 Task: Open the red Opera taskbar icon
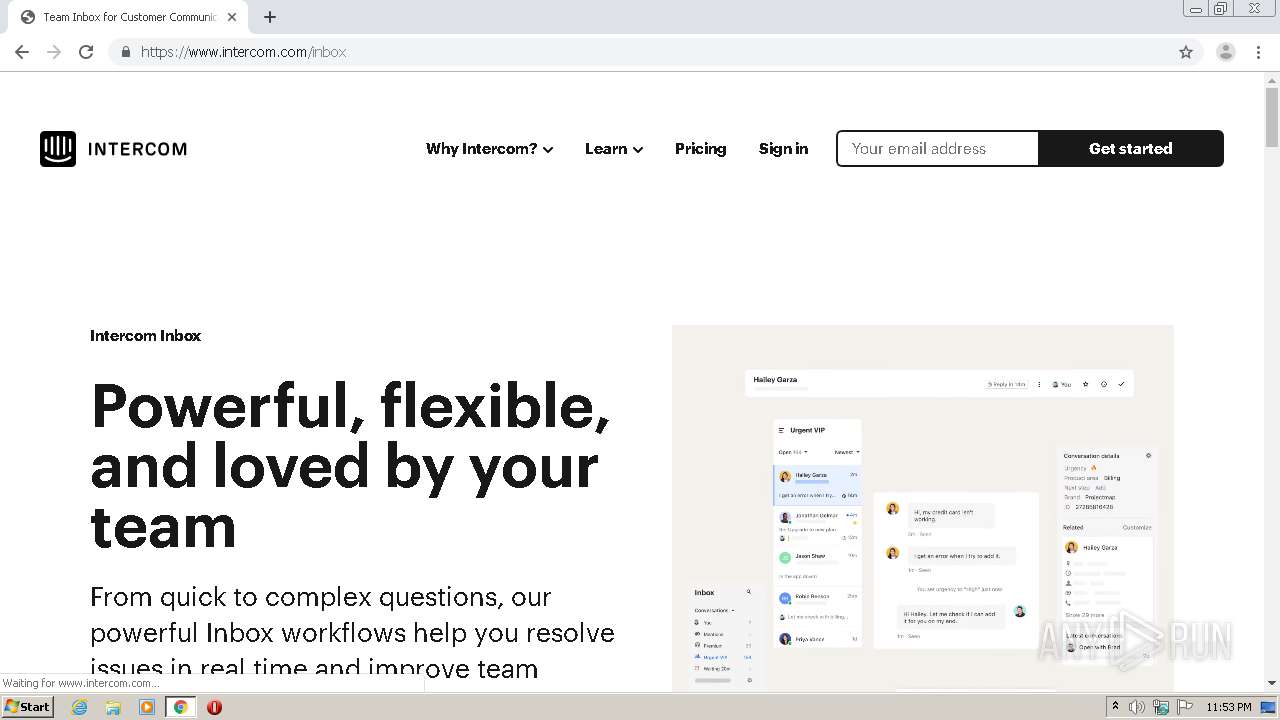pos(214,707)
